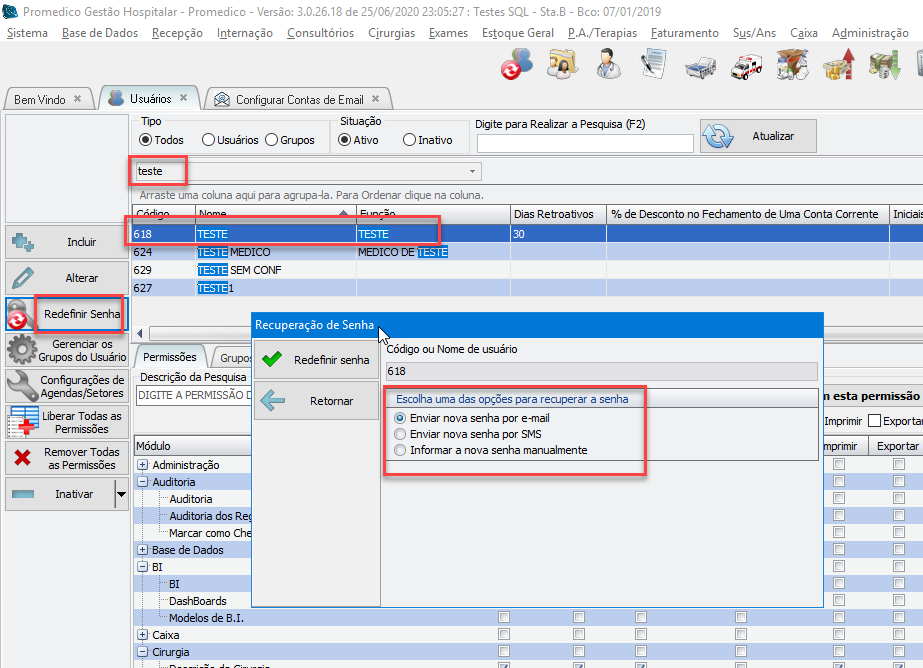Collapse the Auditoria module tree node
The height and width of the screenshot is (668, 923).
coord(143,482)
